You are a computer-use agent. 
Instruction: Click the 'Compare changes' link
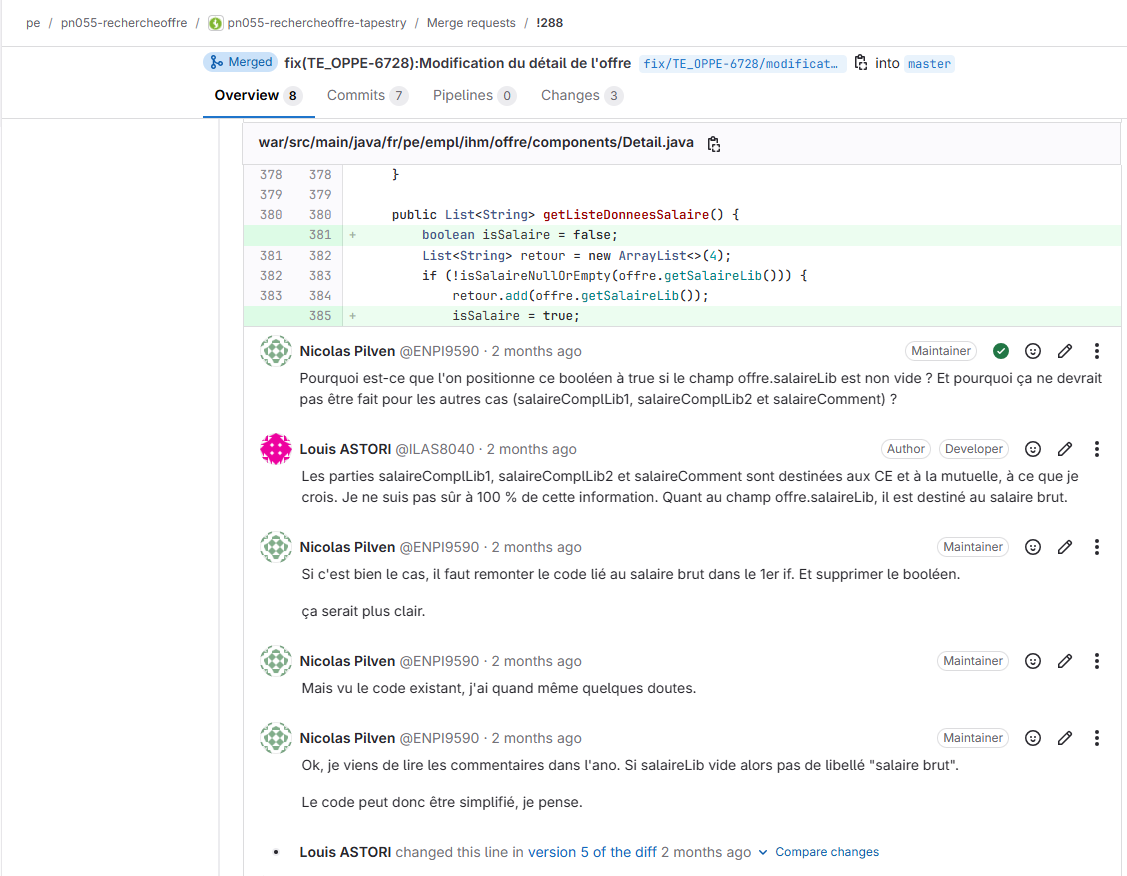click(827, 852)
